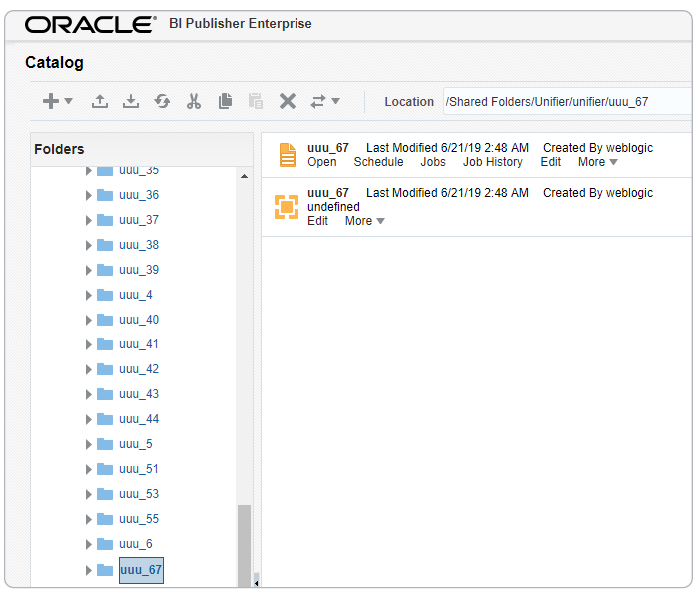This screenshot has width=698, height=593.
Task: Select the uuu_42 folder name
Action: point(139,369)
